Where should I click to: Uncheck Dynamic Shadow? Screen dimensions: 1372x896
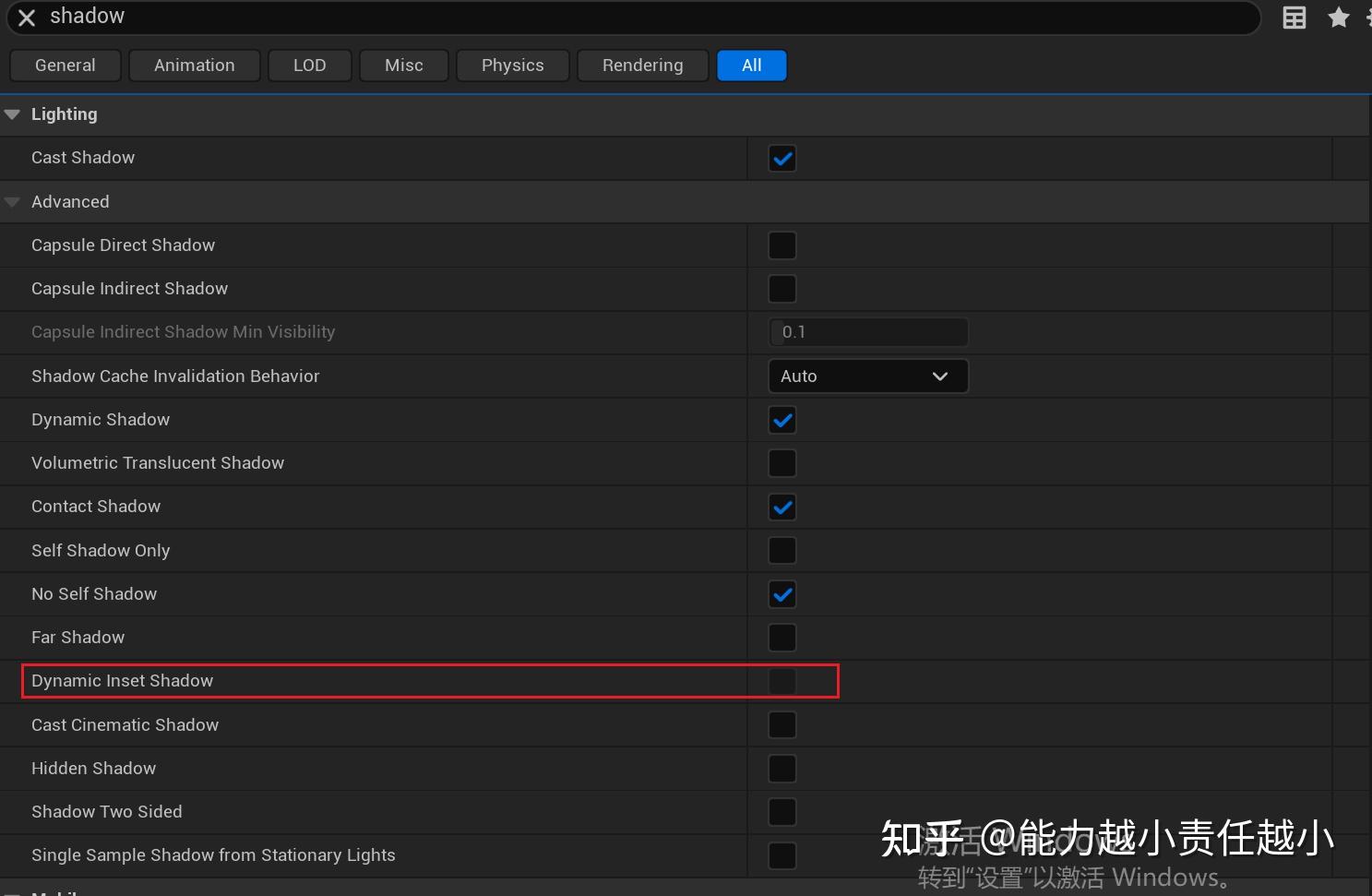(781, 420)
